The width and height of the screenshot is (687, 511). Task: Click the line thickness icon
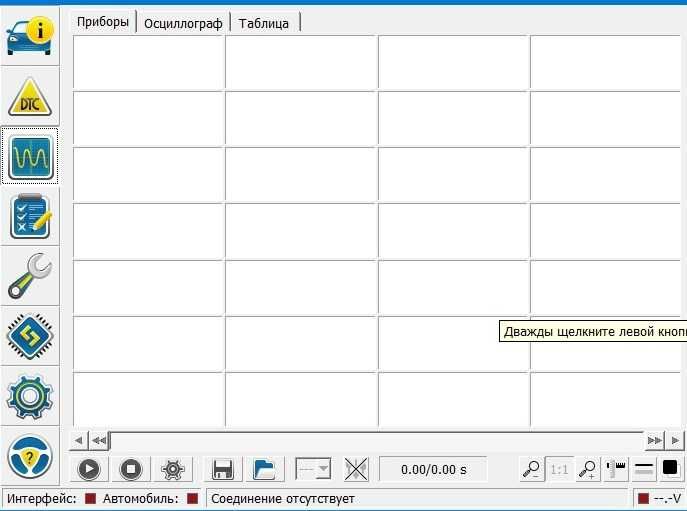click(x=644, y=469)
